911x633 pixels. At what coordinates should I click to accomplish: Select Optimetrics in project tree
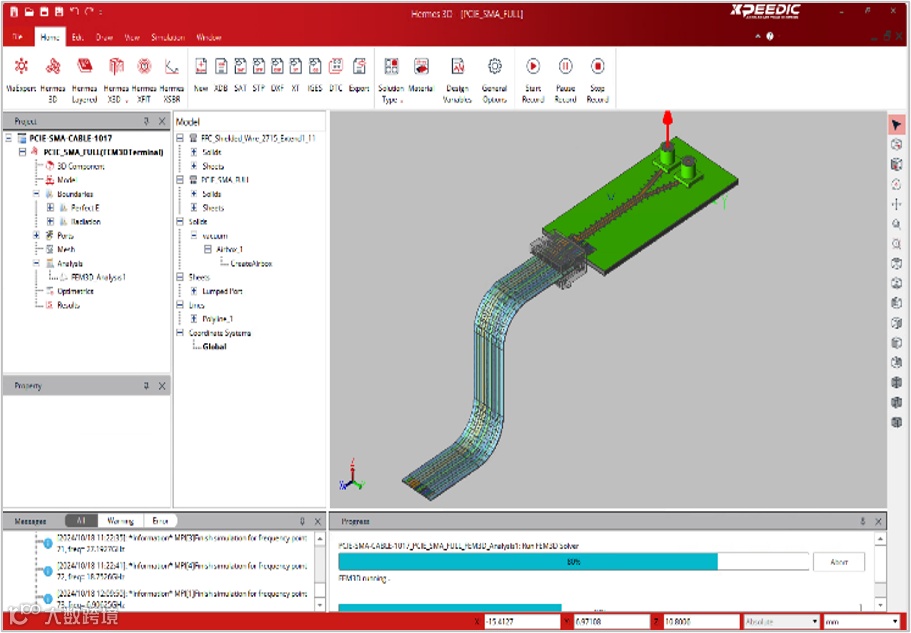click(76, 292)
